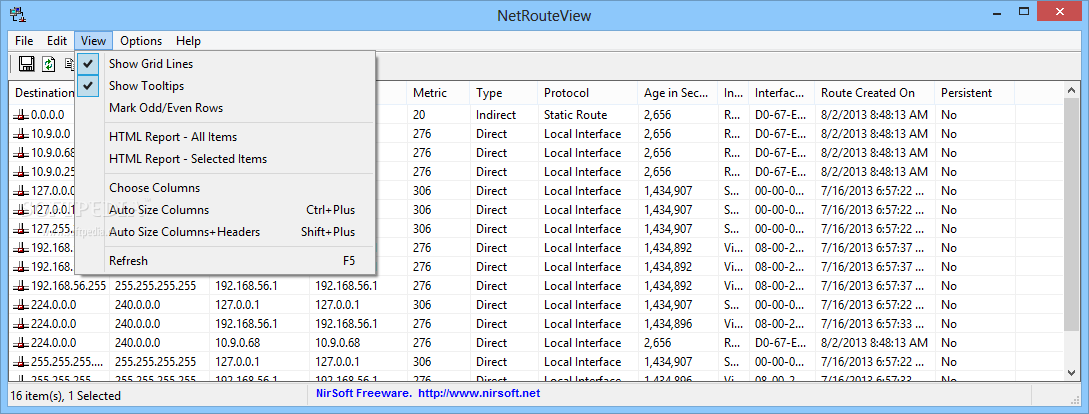Screen dimensions: 1089x414
Task: Click the route icon of the 192.168.56.255 row
Action: click(21, 286)
